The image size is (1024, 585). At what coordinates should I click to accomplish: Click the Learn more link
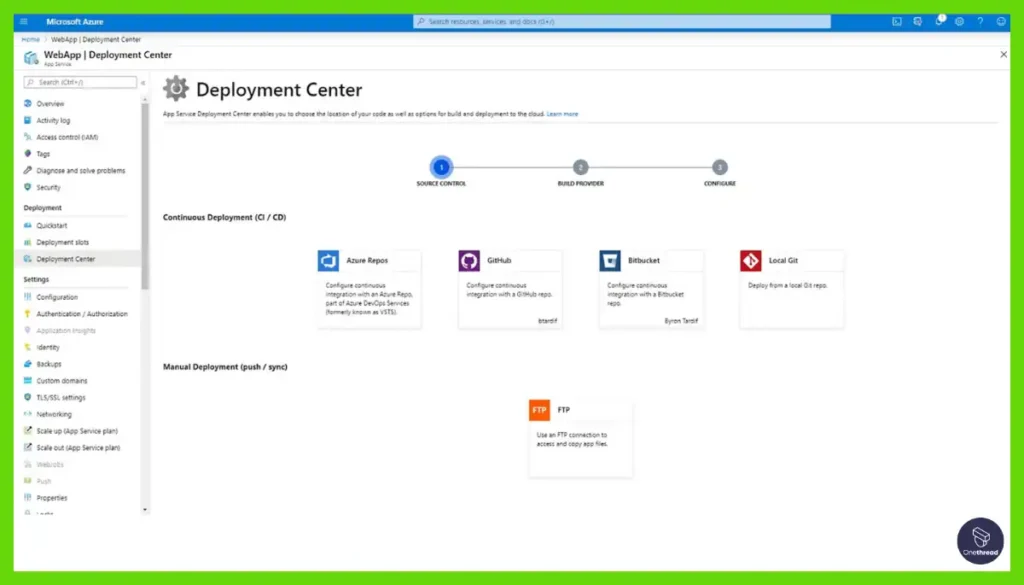tap(562, 114)
